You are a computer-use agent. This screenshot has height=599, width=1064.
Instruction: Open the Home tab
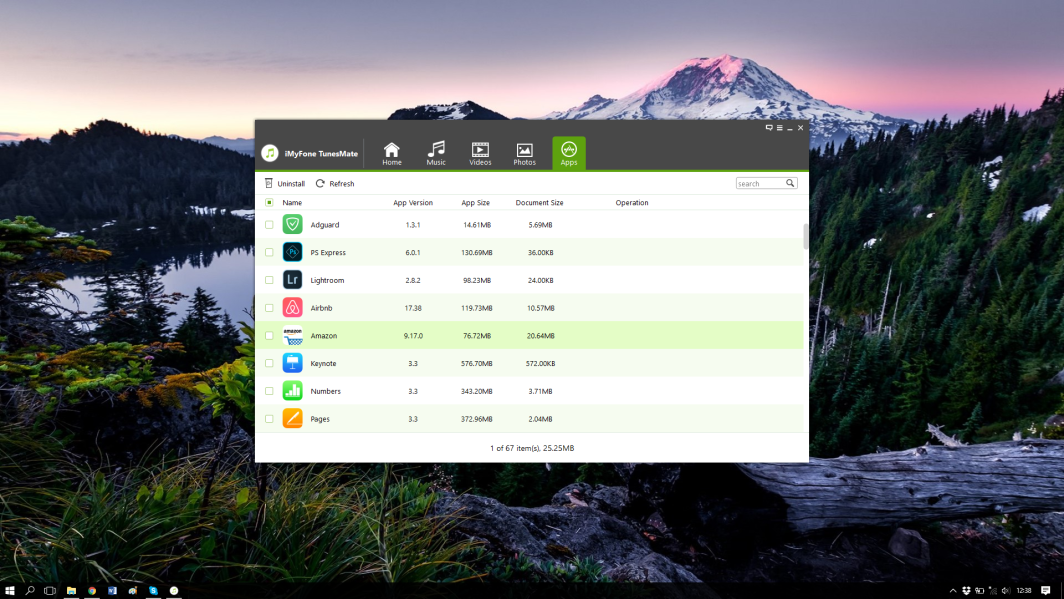[391, 153]
